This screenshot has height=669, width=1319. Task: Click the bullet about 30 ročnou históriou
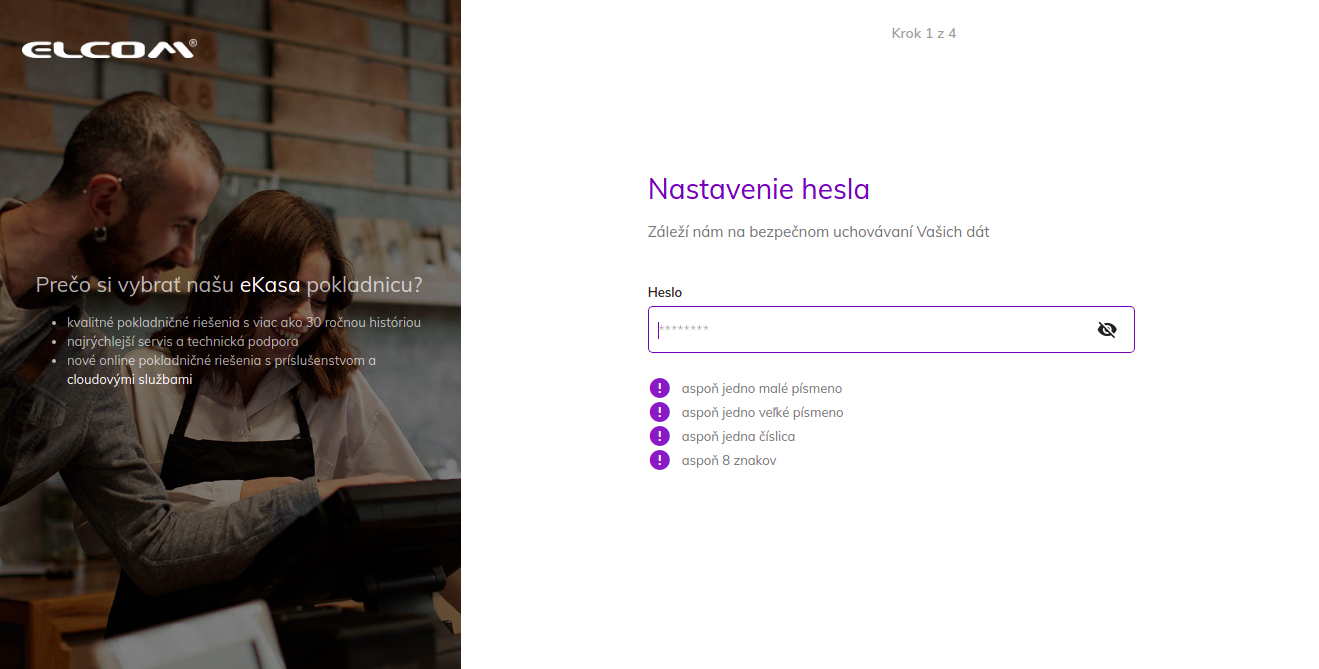[244, 322]
